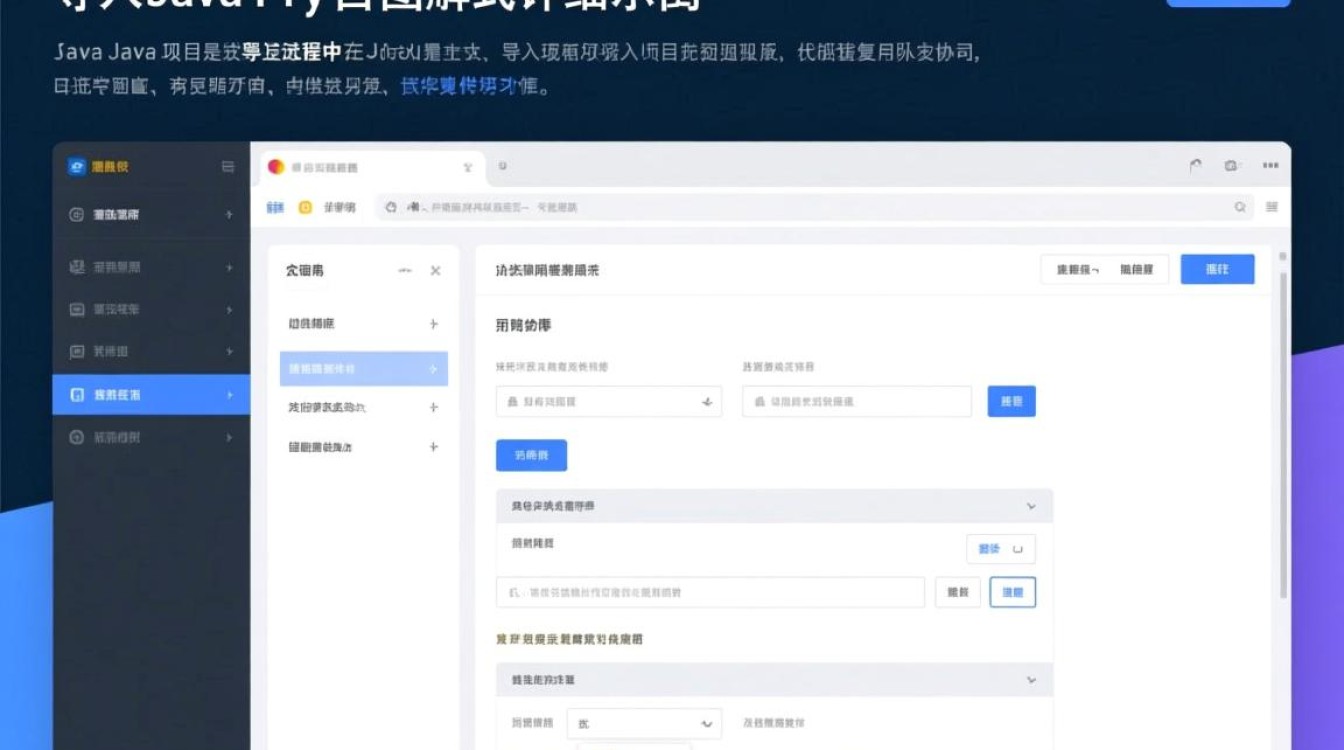The image size is (1344, 750).
Task: Expand the lower collapsible section chevron
Action: 1031,679
